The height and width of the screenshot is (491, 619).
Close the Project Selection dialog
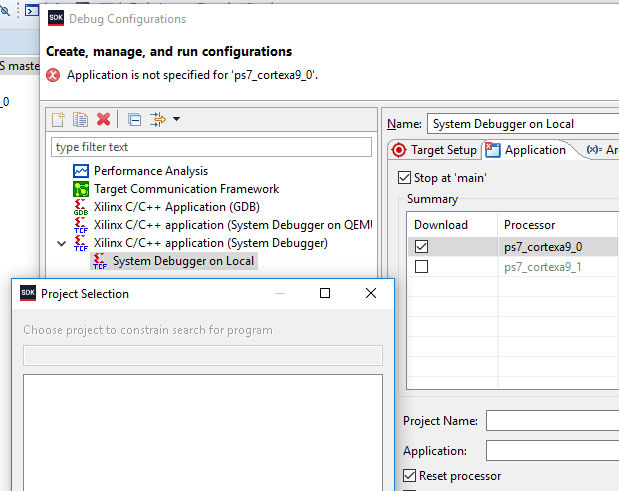[371, 293]
